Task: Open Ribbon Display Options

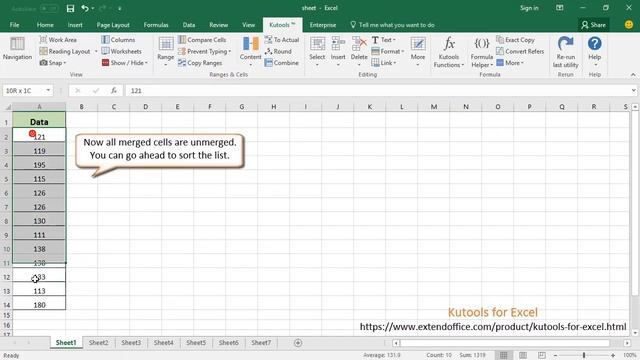Action: tap(560, 8)
